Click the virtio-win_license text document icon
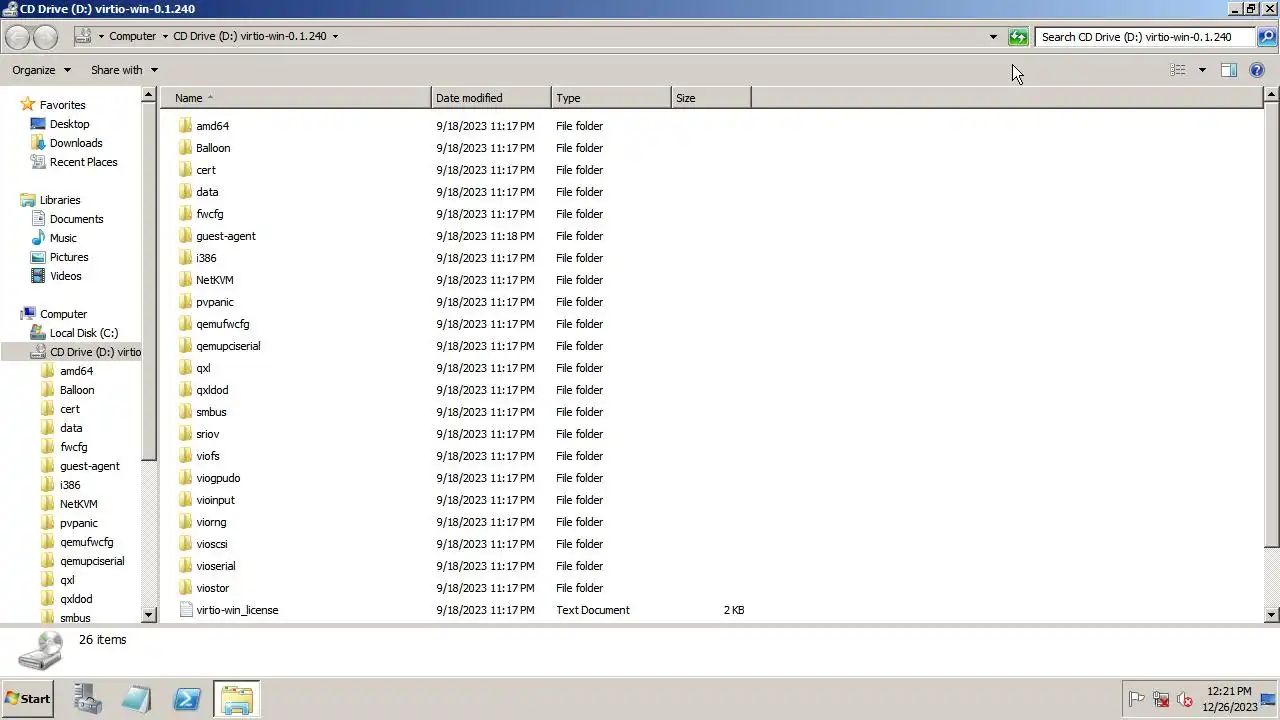 [x=185, y=610]
